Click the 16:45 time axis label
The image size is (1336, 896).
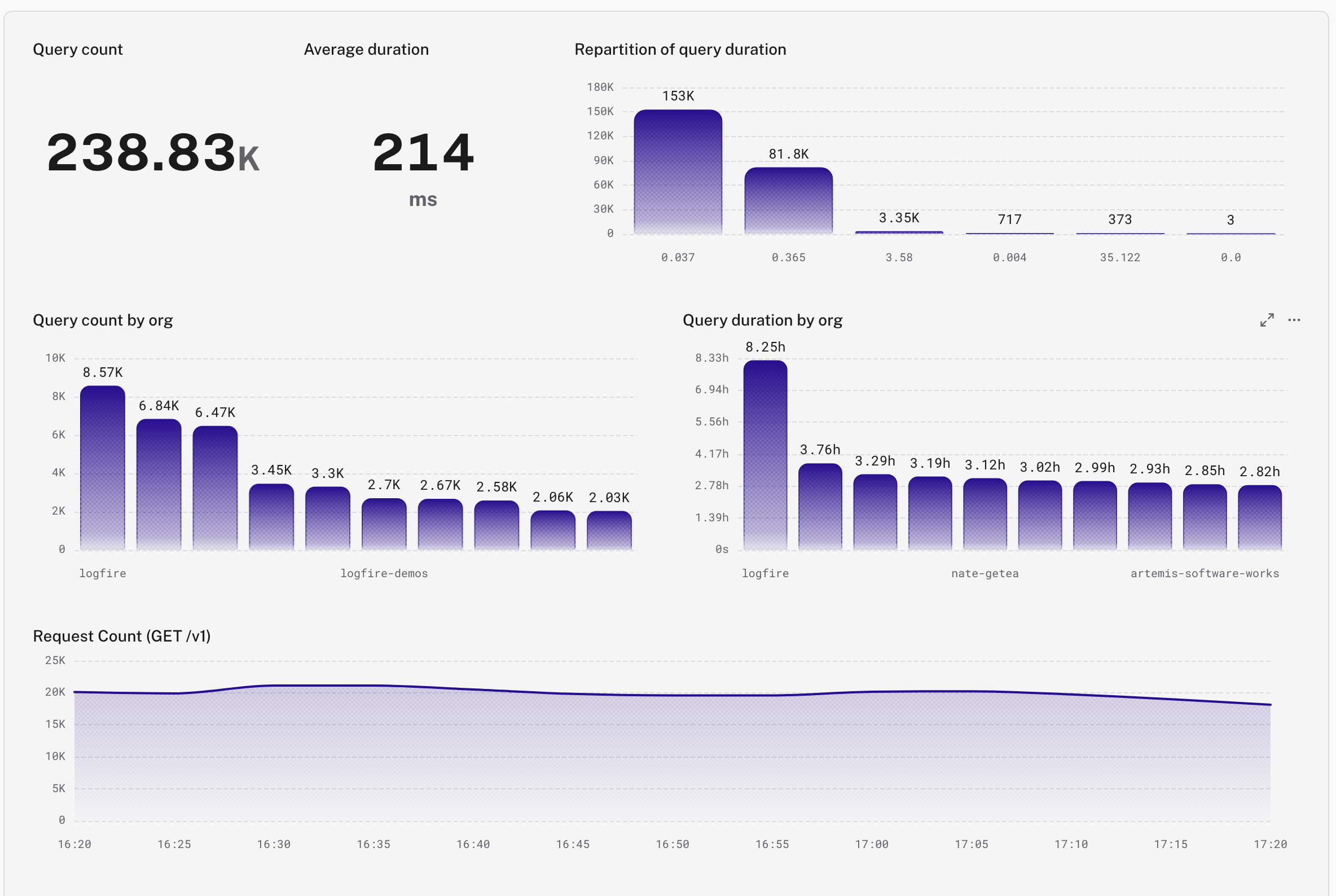tap(573, 844)
